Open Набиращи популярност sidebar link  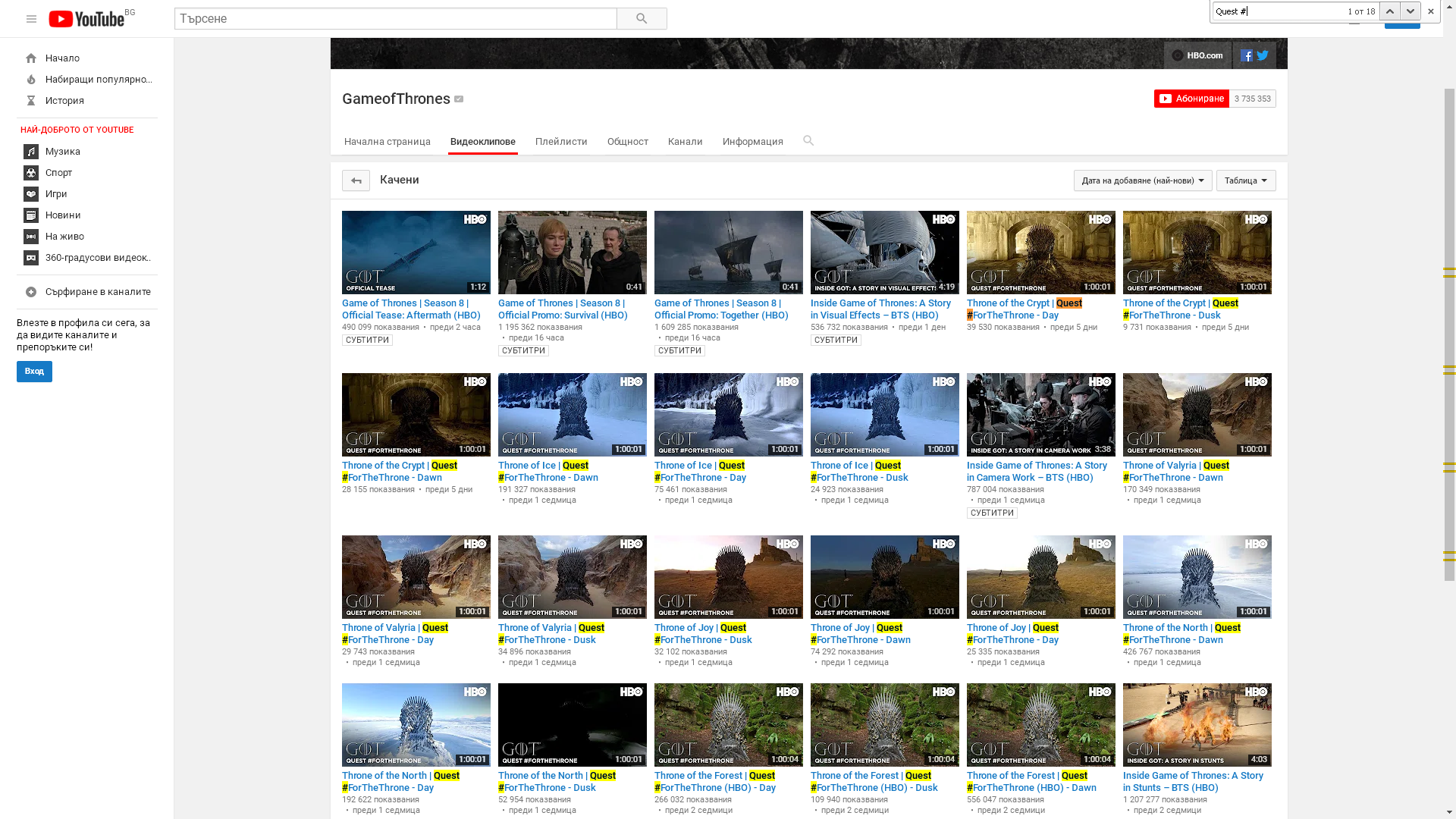tap(99, 80)
